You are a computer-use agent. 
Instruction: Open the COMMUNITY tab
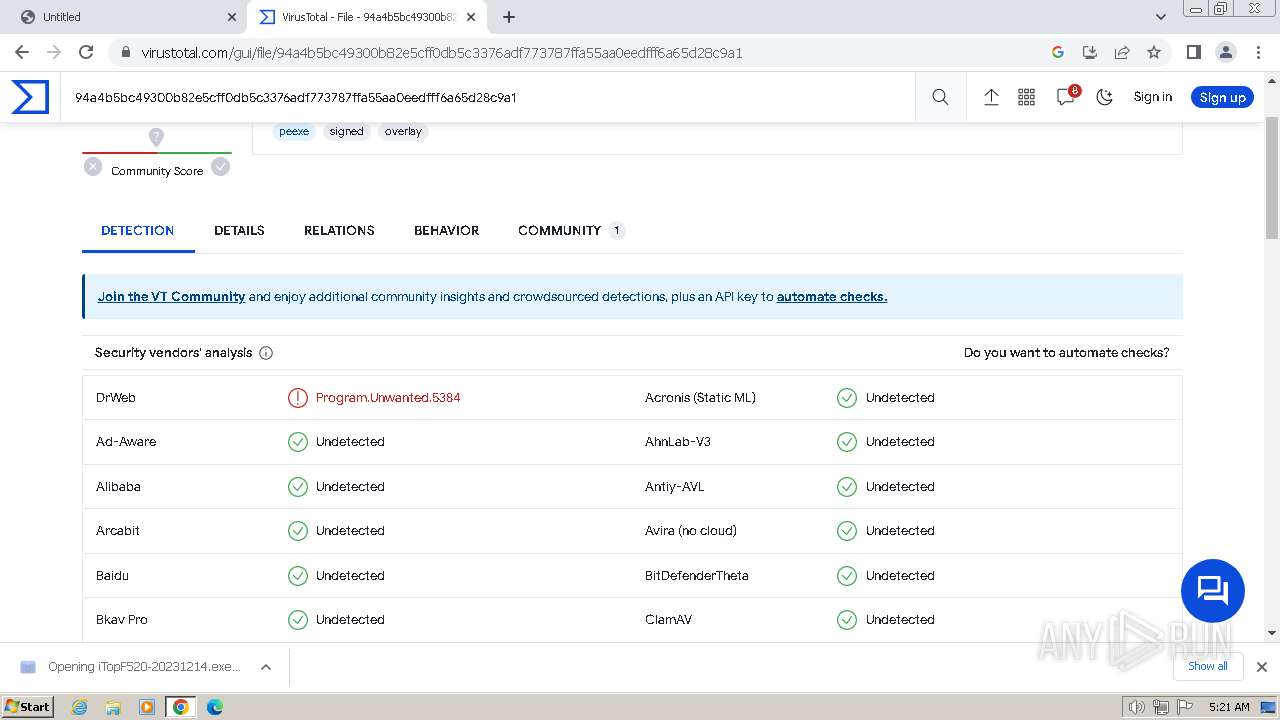click(x=571, y=230)
